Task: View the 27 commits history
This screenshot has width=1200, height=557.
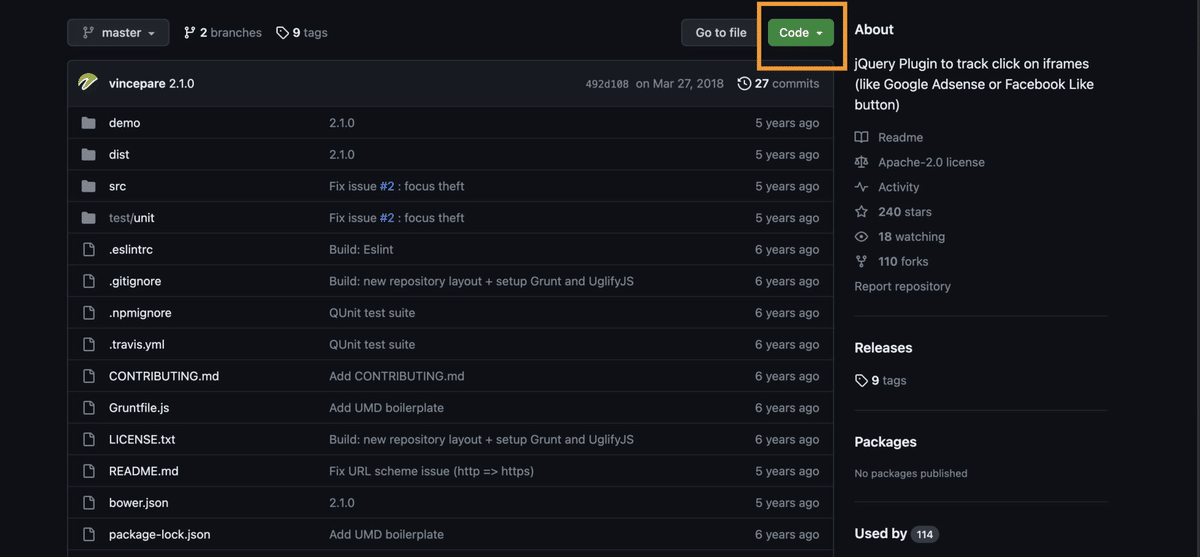Action: [x=778, y=83]
